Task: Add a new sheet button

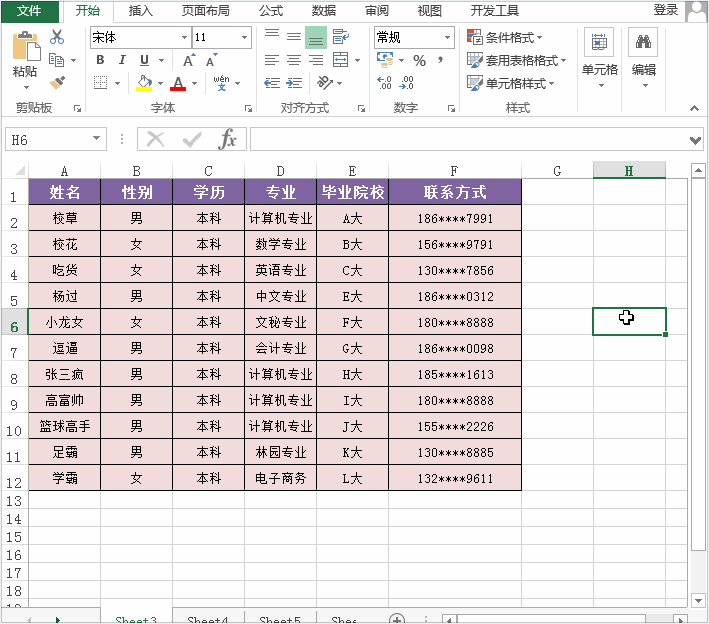Action: point(397,619)
